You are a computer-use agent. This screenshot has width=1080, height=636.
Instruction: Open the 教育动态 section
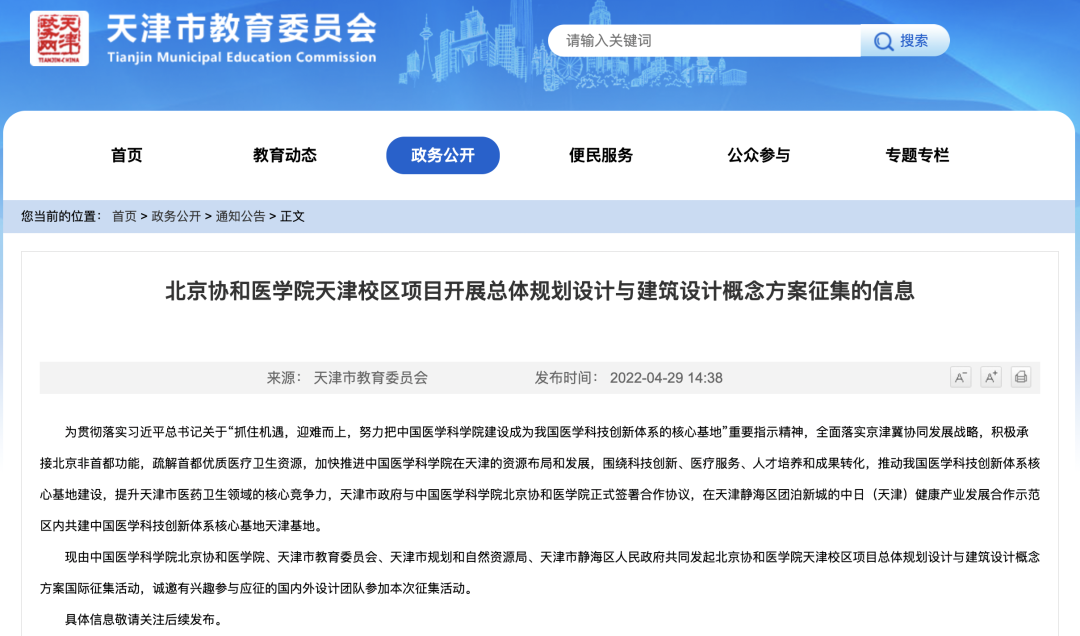285,155
